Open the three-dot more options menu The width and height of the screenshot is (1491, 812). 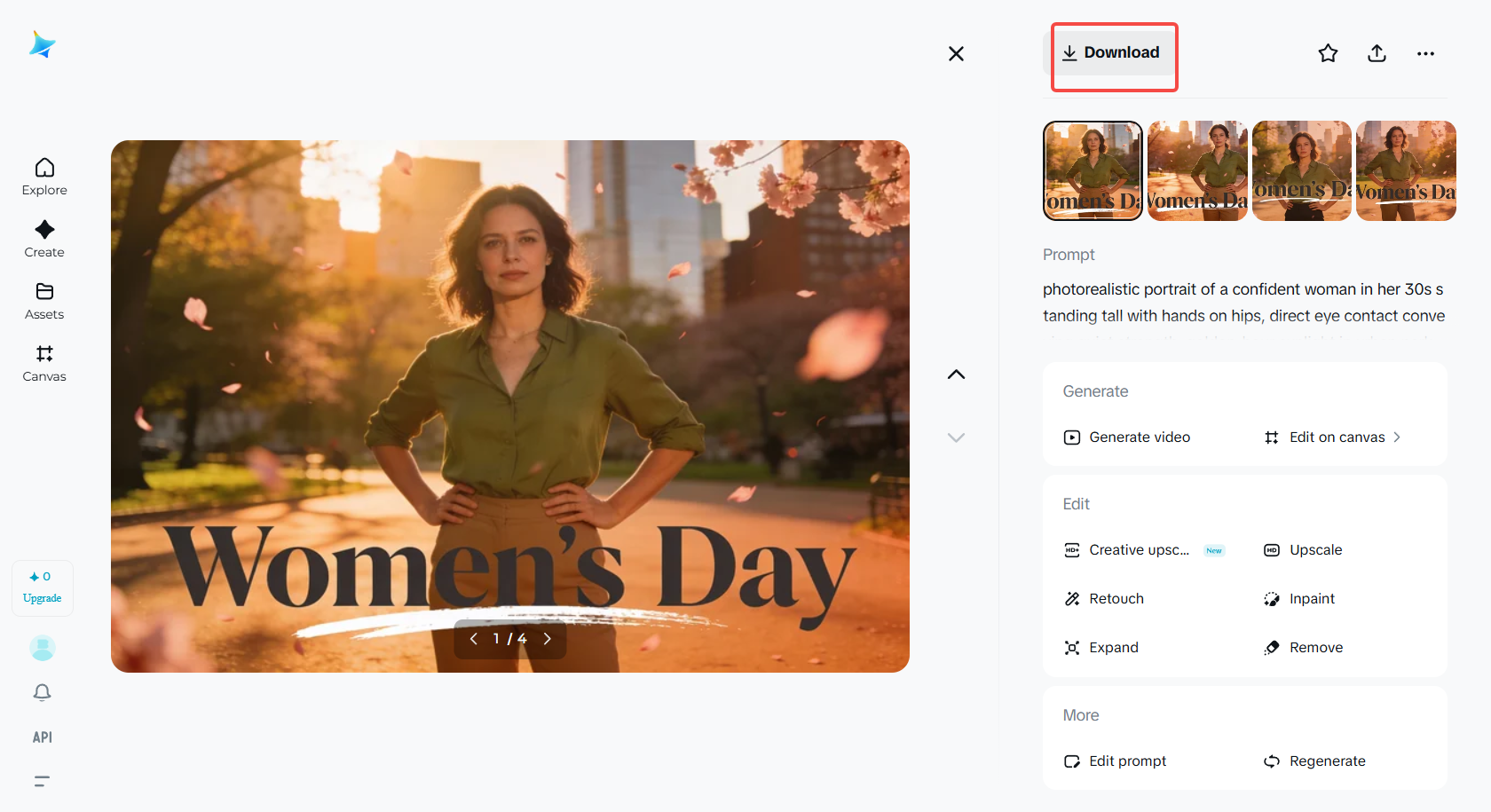point(1425,53)
